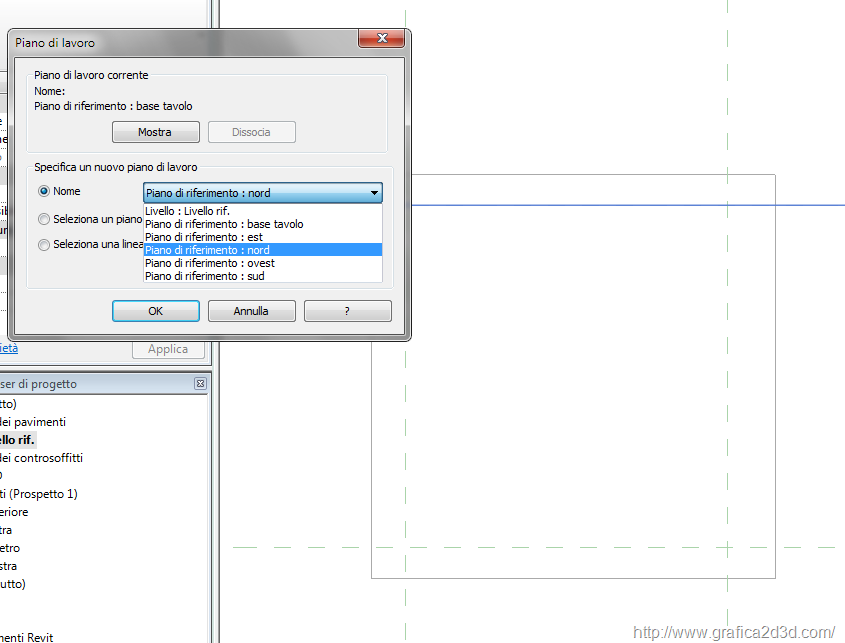Viewport: 845px width, 643px height.
Task: Cancel with the Annulla button
Action: click(251, 311)
